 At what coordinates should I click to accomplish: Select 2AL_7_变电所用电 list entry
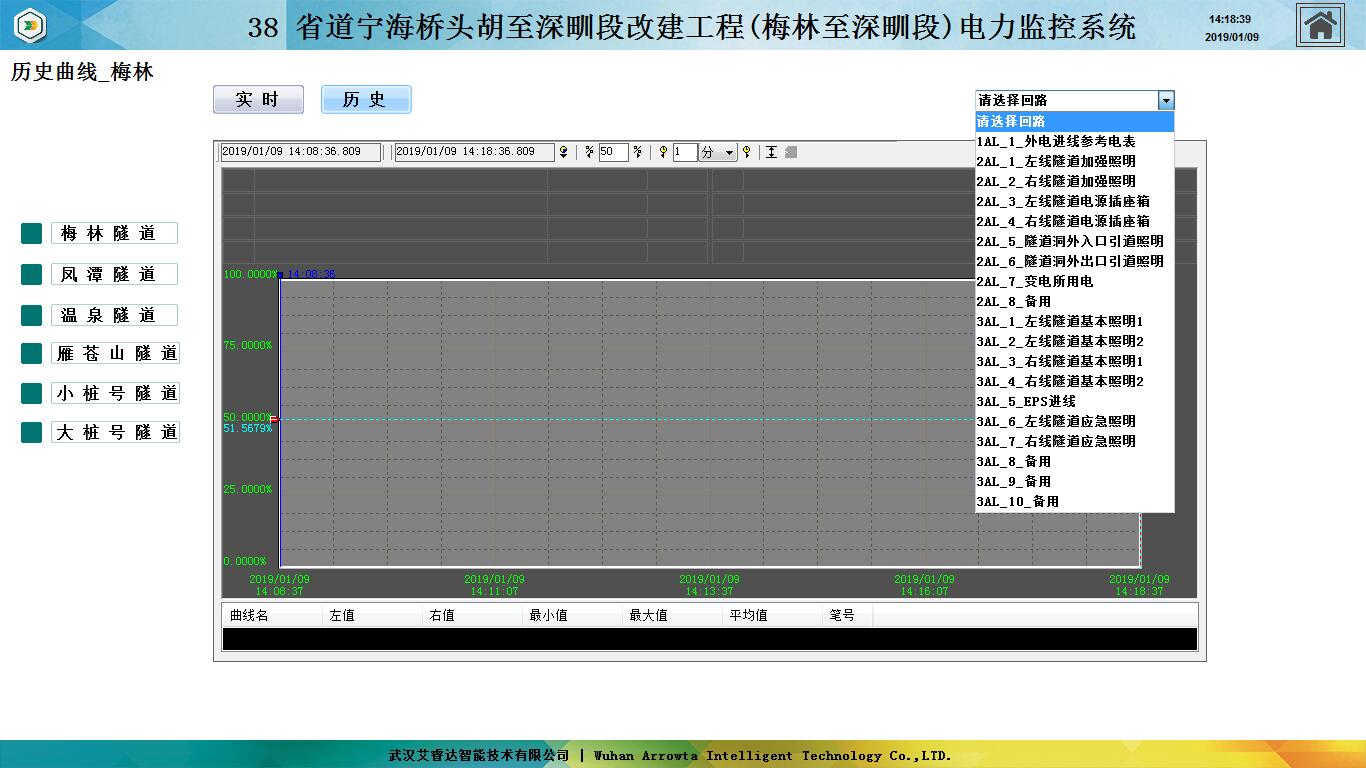point(1034,281)
